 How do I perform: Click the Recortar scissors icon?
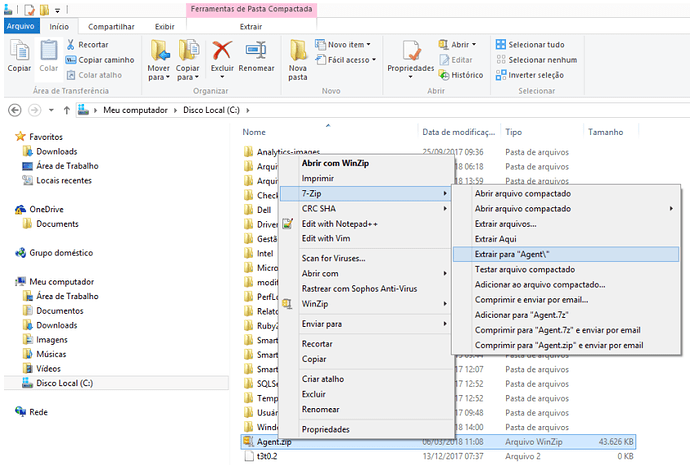71,45
